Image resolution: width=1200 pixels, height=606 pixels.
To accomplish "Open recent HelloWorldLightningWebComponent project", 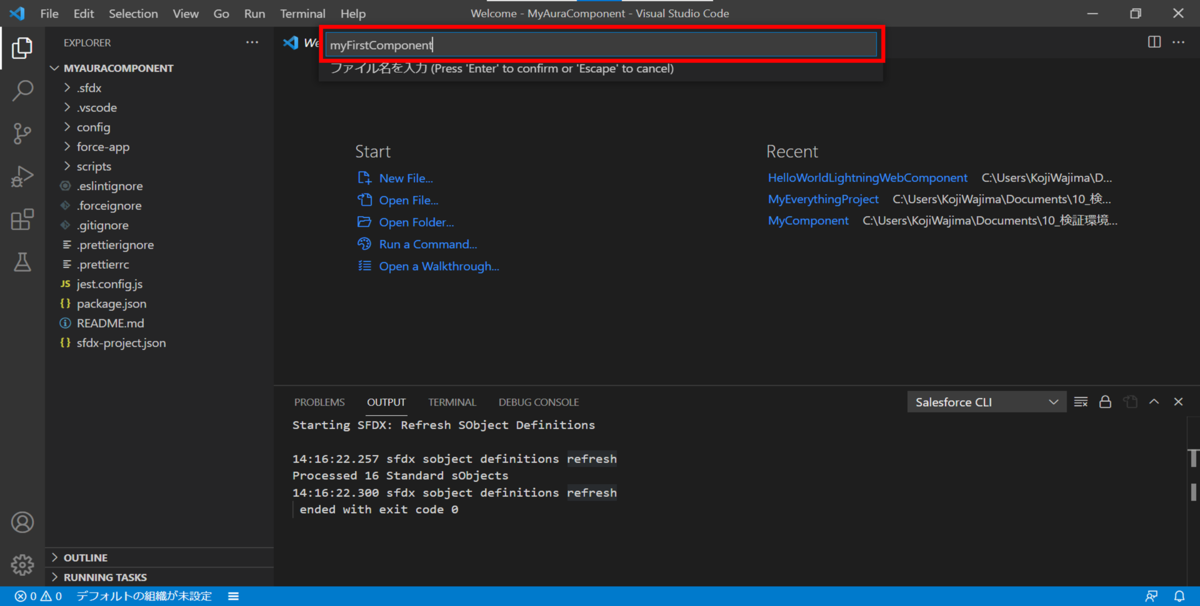I will click(x=868, y=178).
